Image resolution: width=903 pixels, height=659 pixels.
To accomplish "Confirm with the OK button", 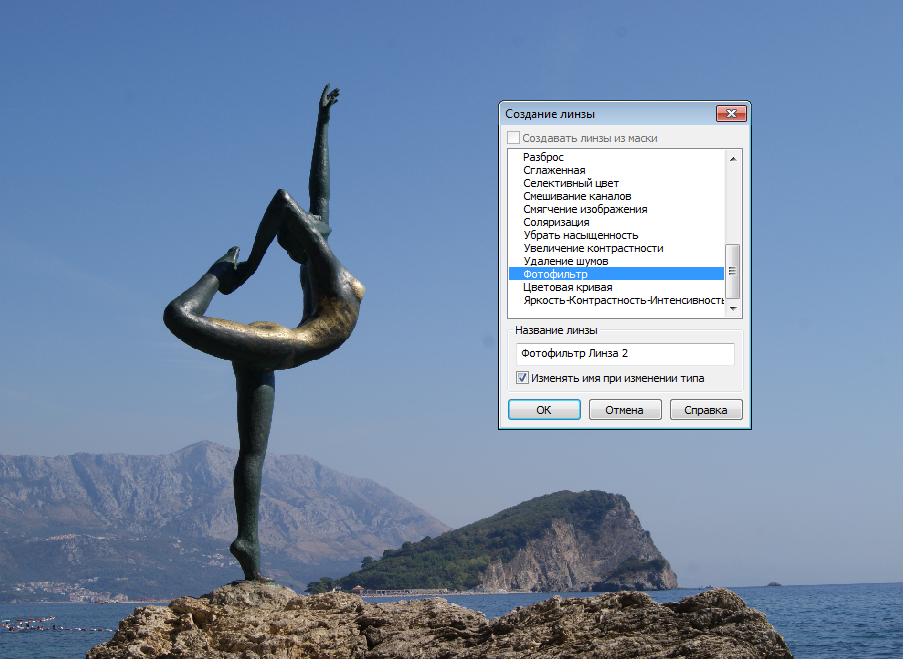I will [x=544, y=410].
